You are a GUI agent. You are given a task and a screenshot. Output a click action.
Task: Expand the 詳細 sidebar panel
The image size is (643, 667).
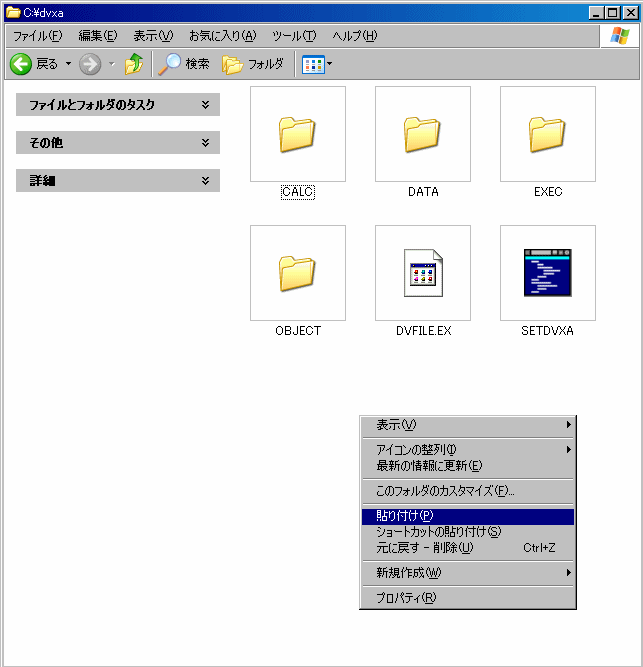click(x=118, y=181)
